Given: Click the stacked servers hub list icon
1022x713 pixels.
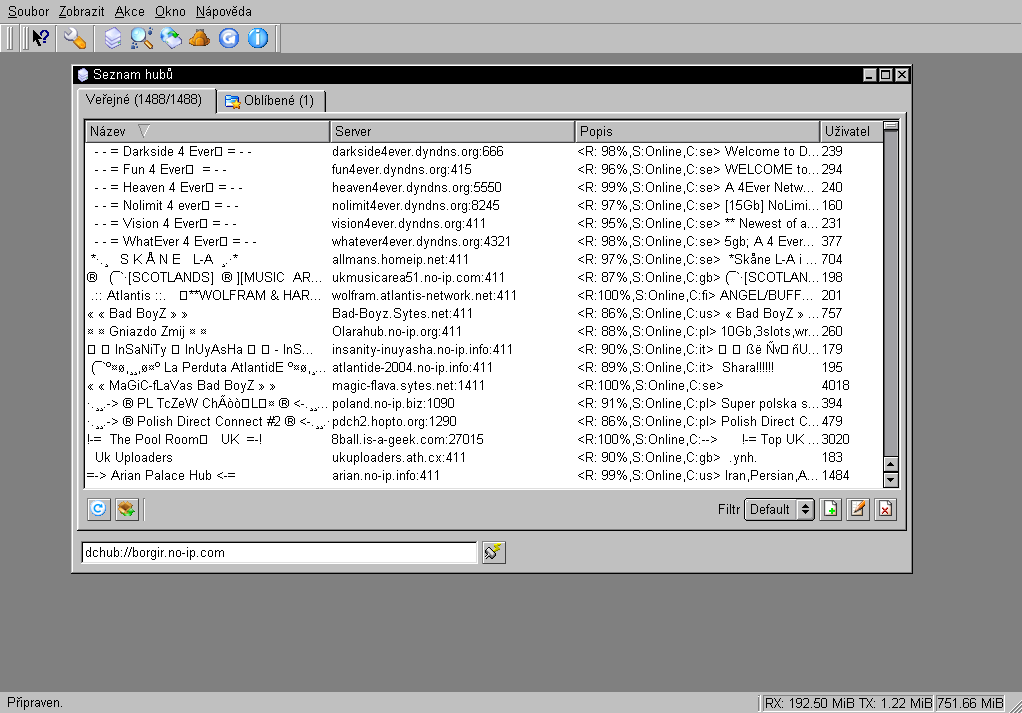Looking at the screenshot, I should click(x=113, y=38).
